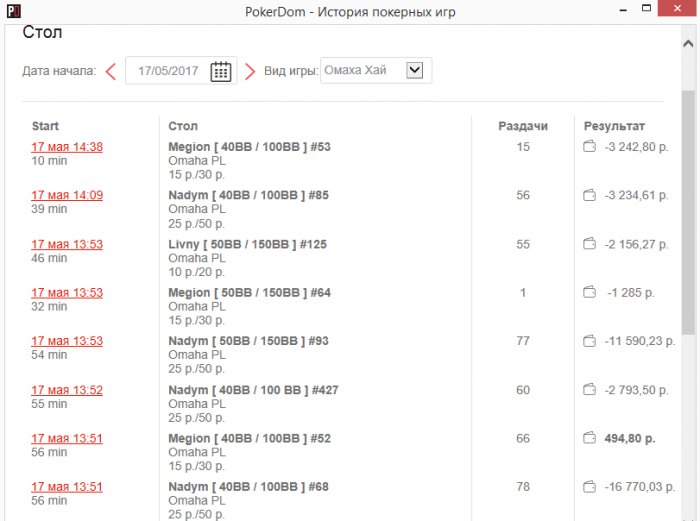The height and width of the screenshot is (521, 700).
Task: Click the Стол column header
Action: tap(183, 126)
